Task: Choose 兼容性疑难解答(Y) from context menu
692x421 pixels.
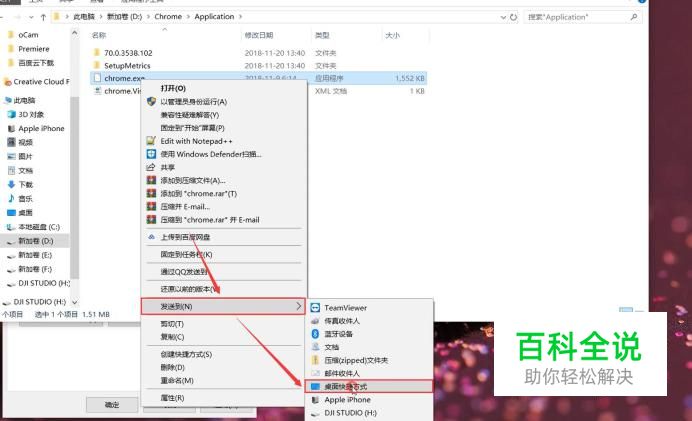Action: point(189,115)
